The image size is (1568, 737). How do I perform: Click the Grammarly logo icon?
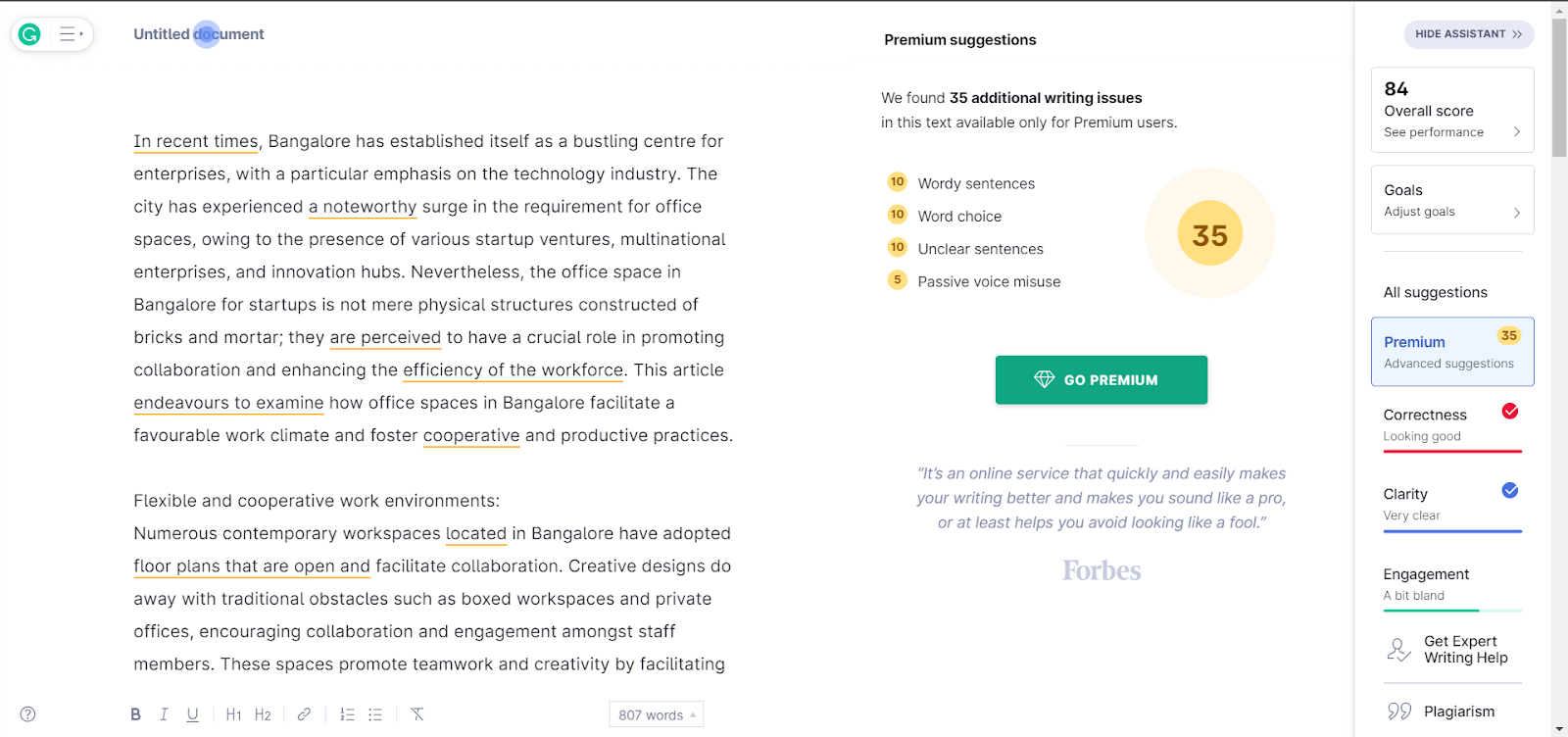click(29, 34)
